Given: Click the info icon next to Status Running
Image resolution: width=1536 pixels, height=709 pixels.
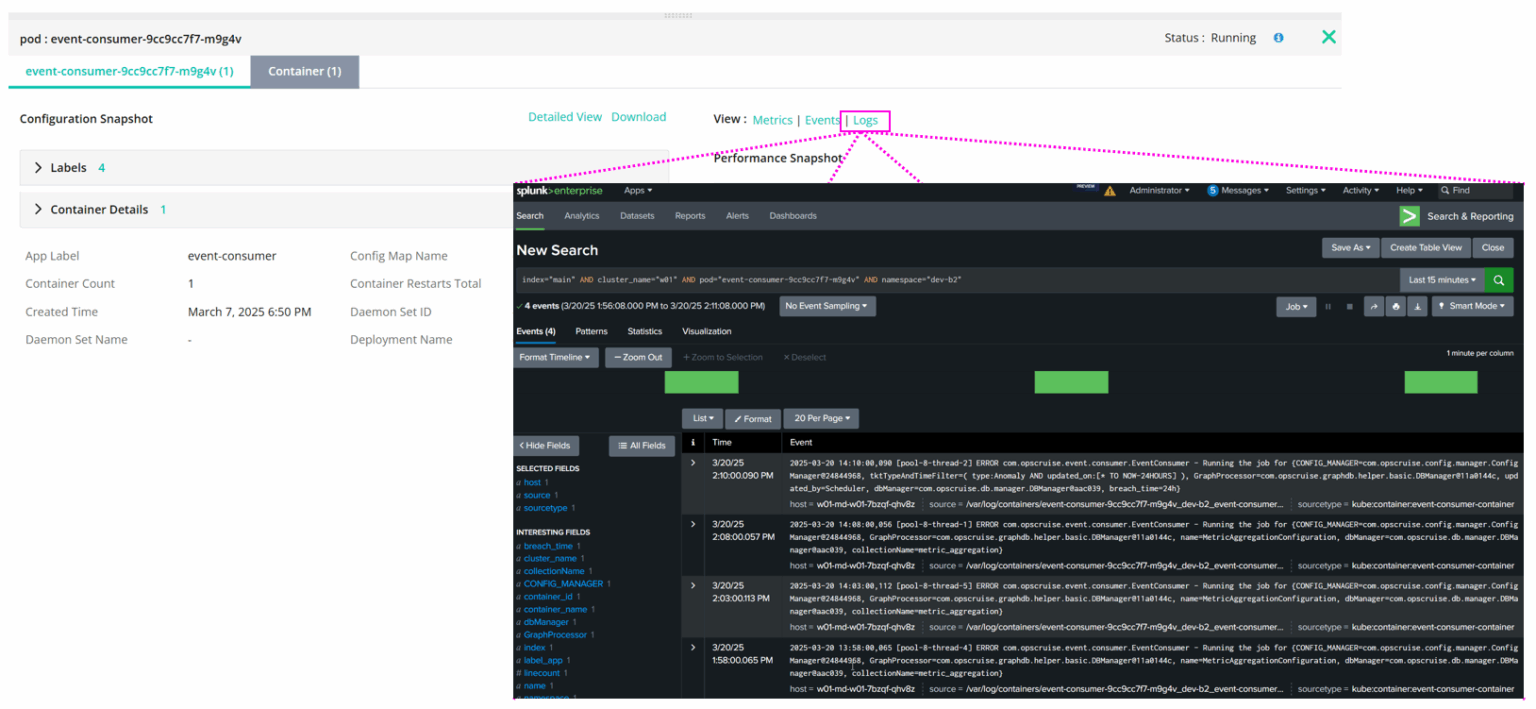Looking at the screenshot, I should [1278, 37].
